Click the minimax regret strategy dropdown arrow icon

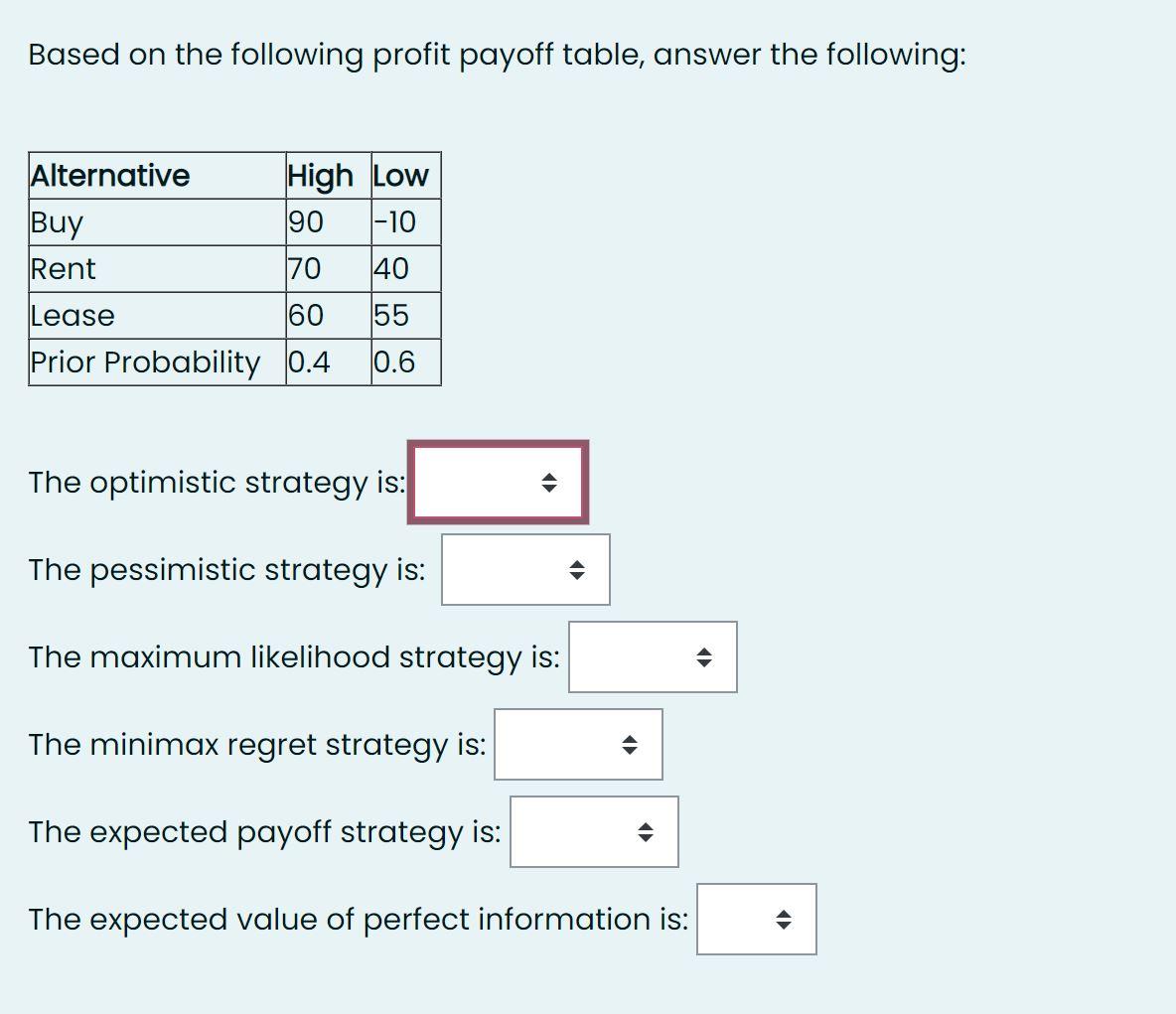pyautogui.click(x=631, y=745)
